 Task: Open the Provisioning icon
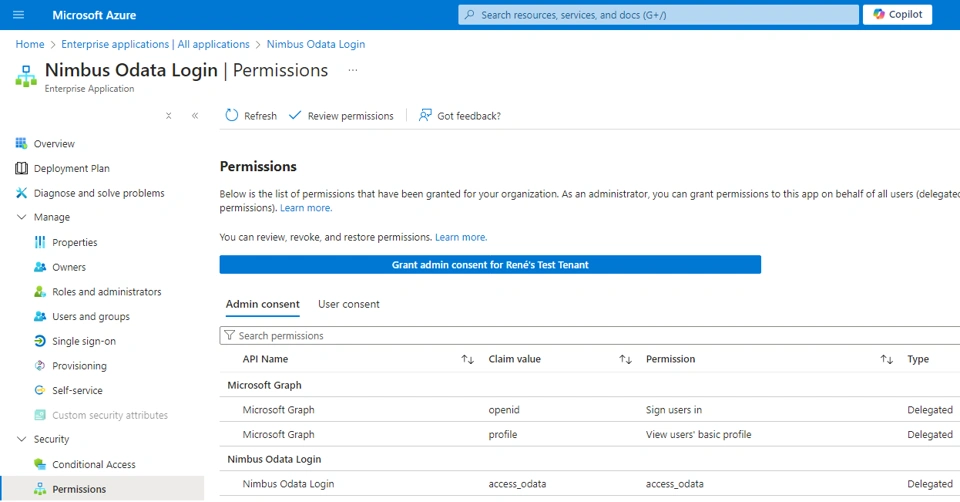40,365
